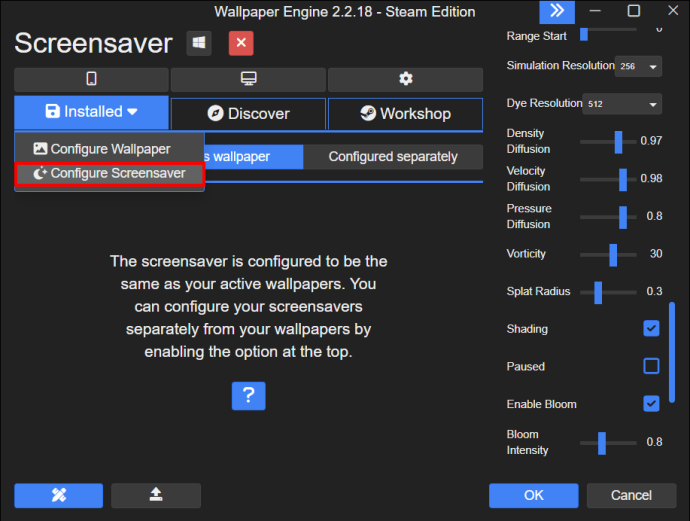Adjust the Range Start slider
The height and width of the screenshot is (521, 690).
[x=608, y=33]
